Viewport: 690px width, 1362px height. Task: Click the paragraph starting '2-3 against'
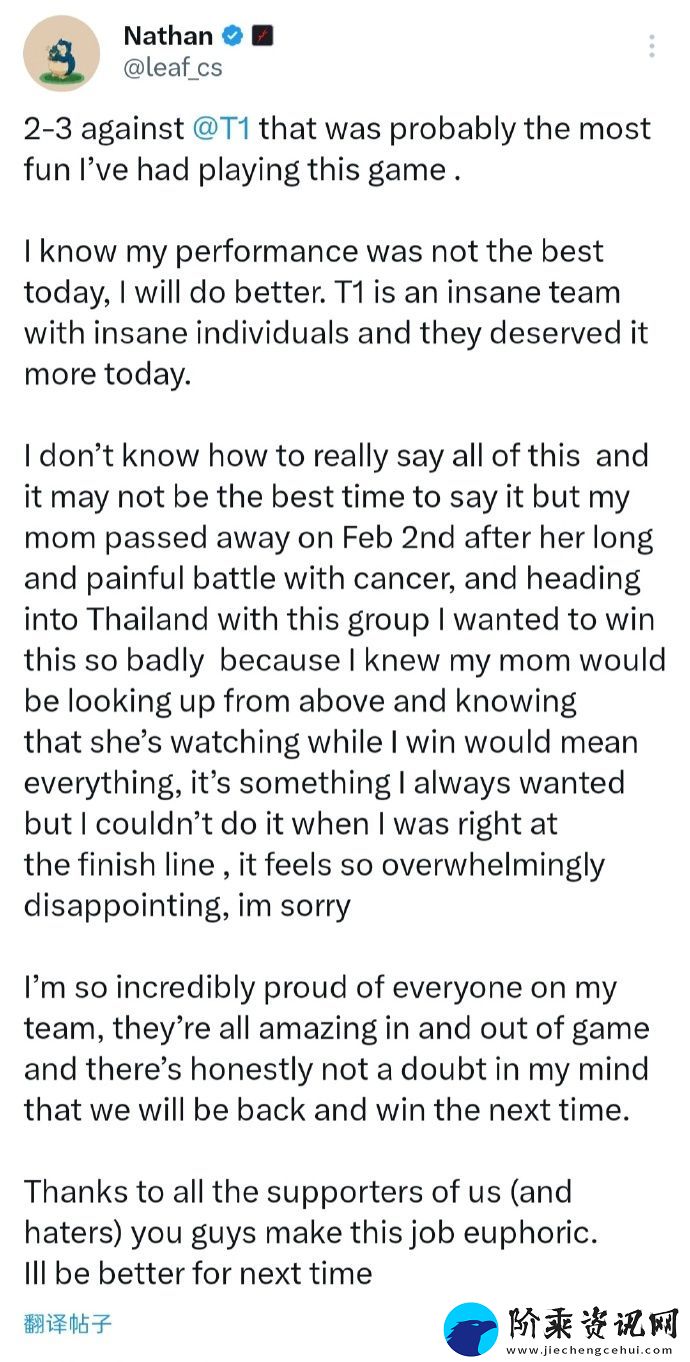[x=337, y=149]
